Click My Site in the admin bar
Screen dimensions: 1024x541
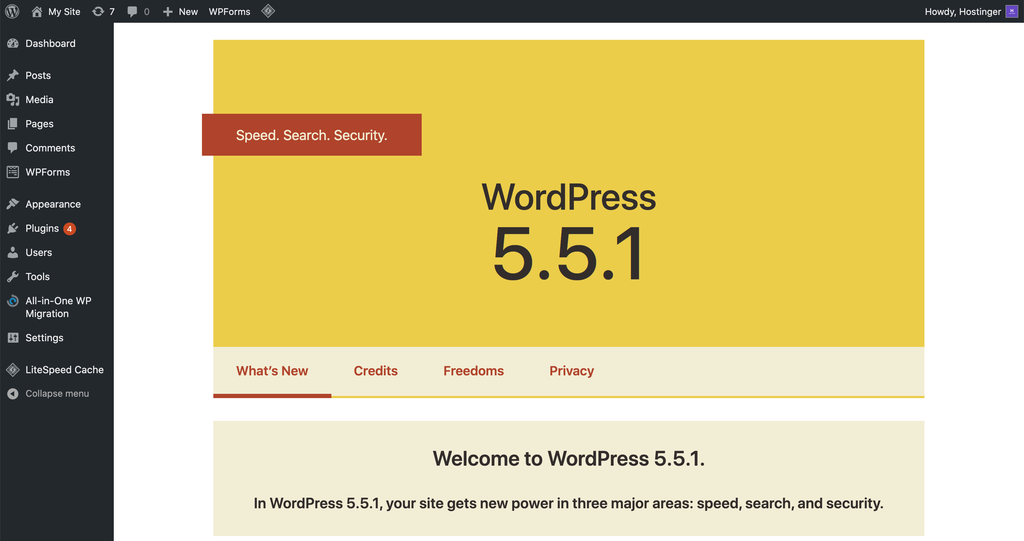point(64,12)
